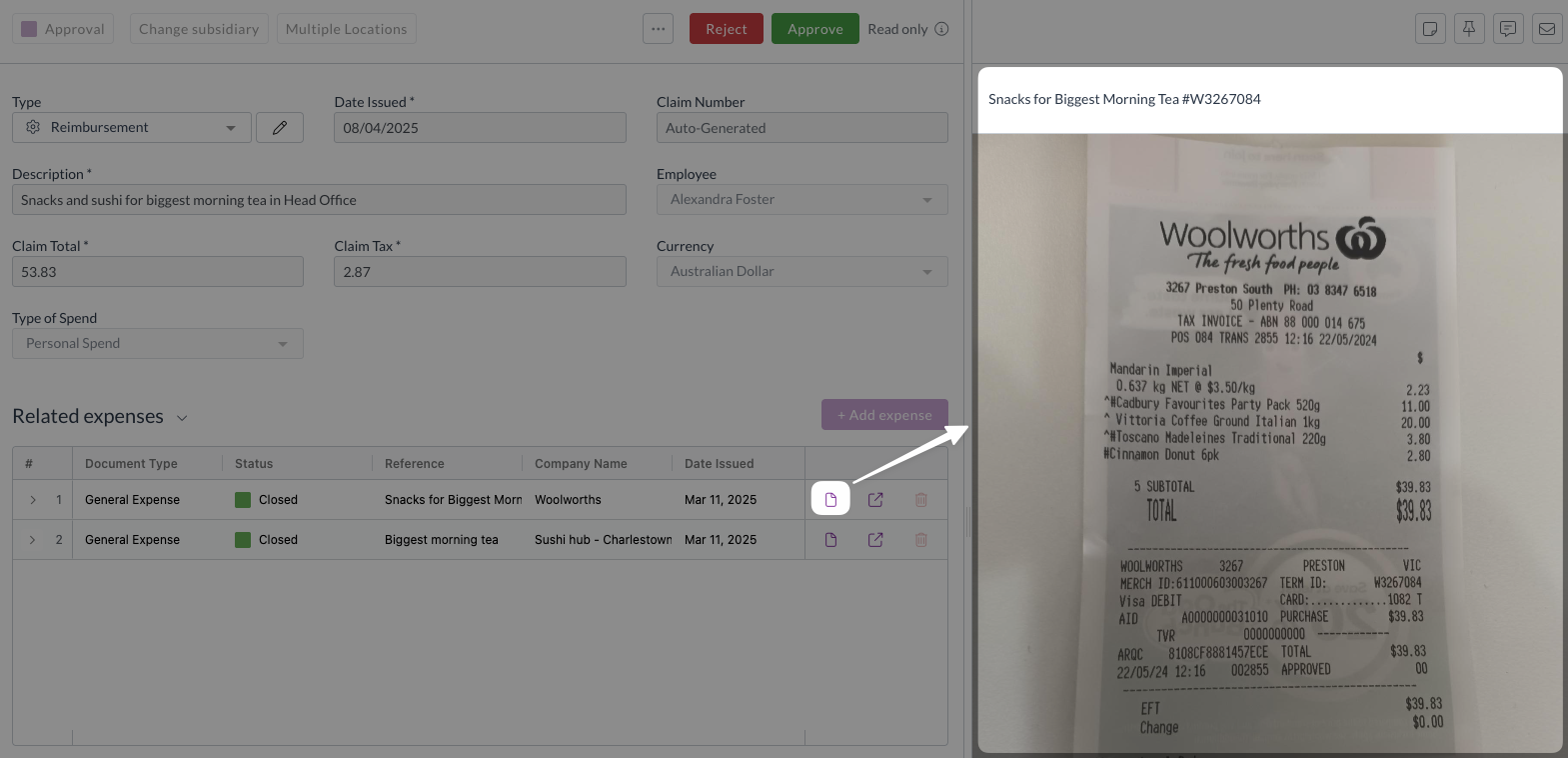This screenshot has height=758, width=1568.
Task: Delete the Woolworths expense row
Action: click(921, 499)
